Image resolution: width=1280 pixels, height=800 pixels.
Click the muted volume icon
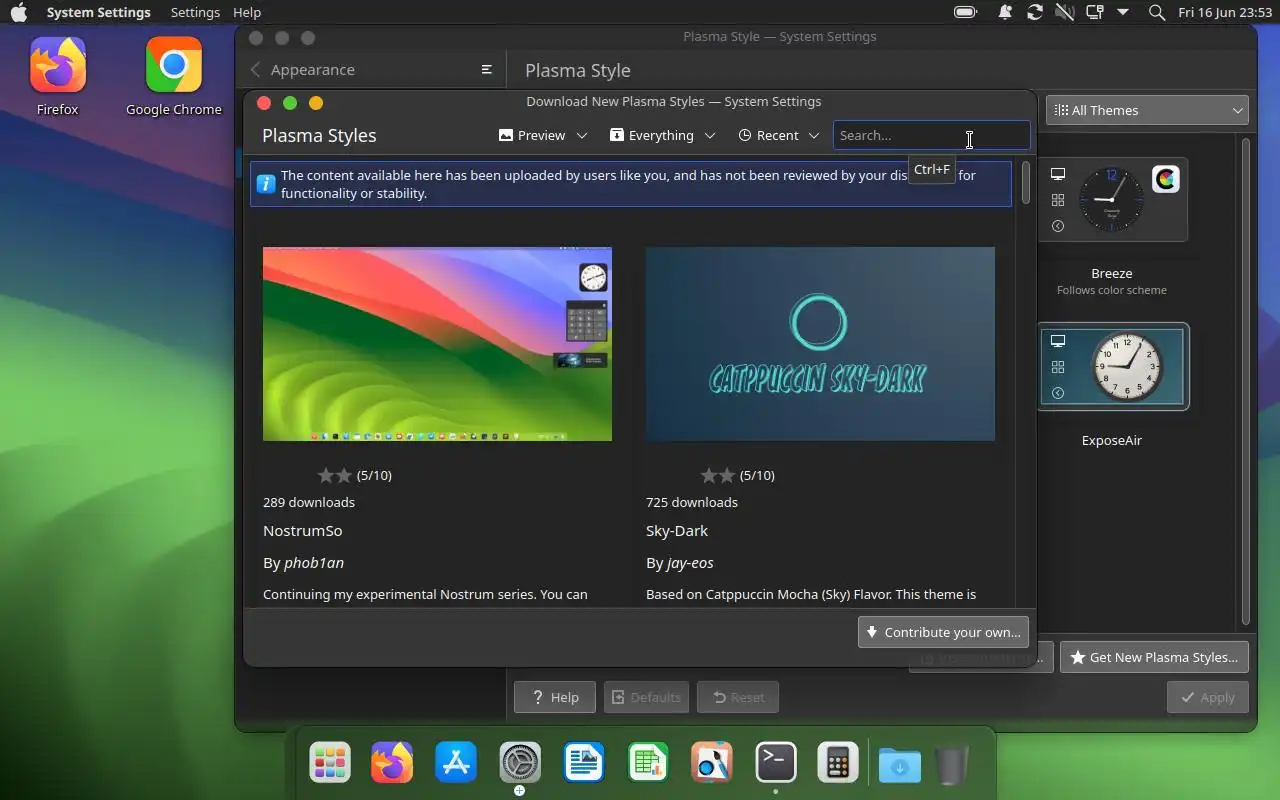click(x=1065, y=12)
